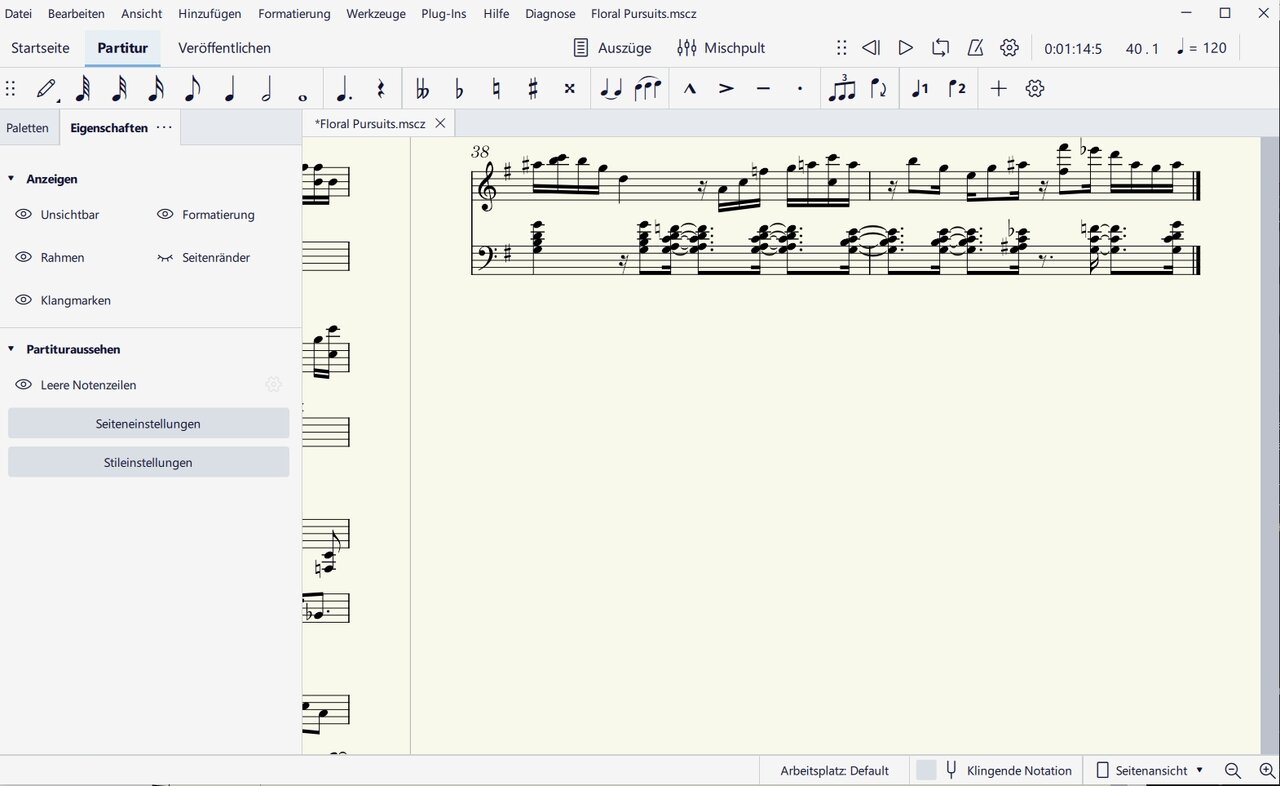
Task: Collapse the Anzeigen section
Action: 11,179
